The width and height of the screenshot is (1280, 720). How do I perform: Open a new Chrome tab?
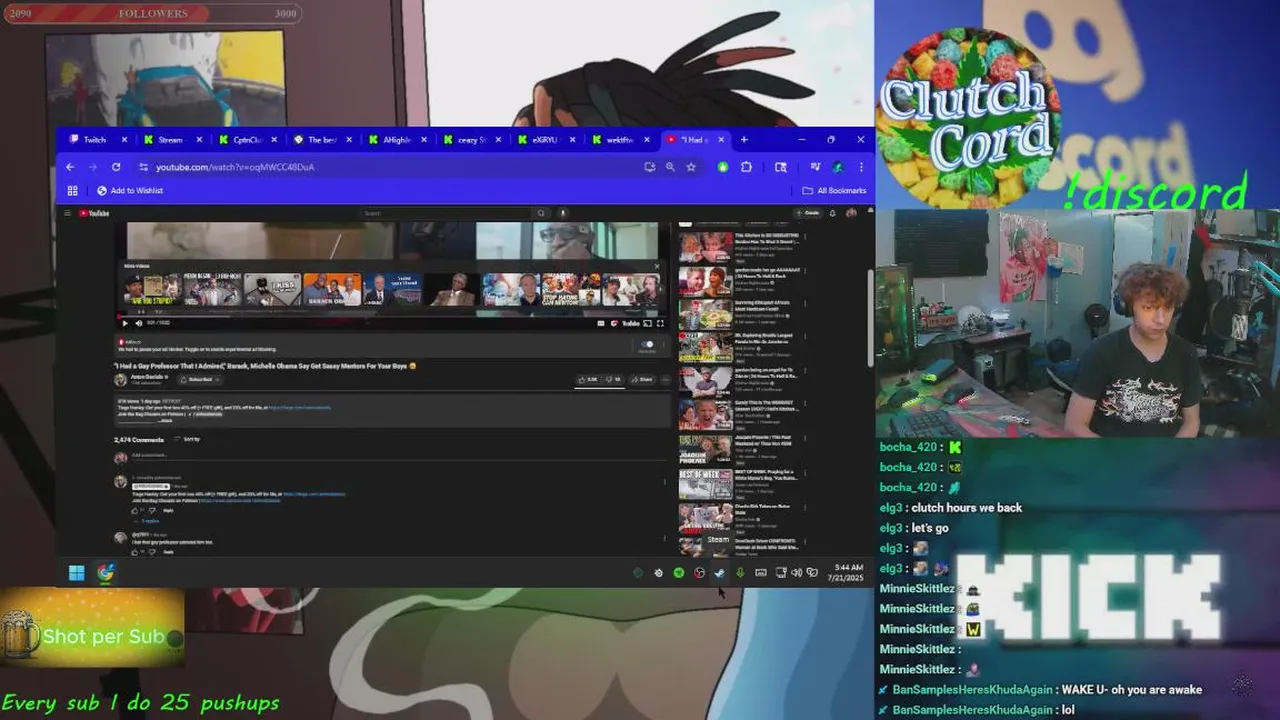(744, 140)
